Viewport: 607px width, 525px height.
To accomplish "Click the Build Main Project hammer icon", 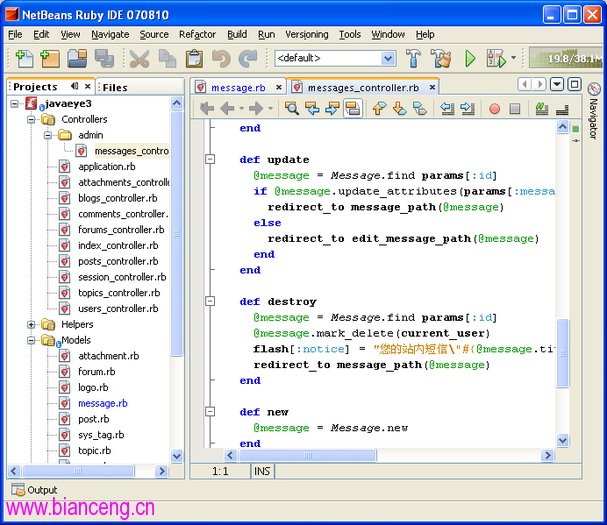I will coord(413,59).
